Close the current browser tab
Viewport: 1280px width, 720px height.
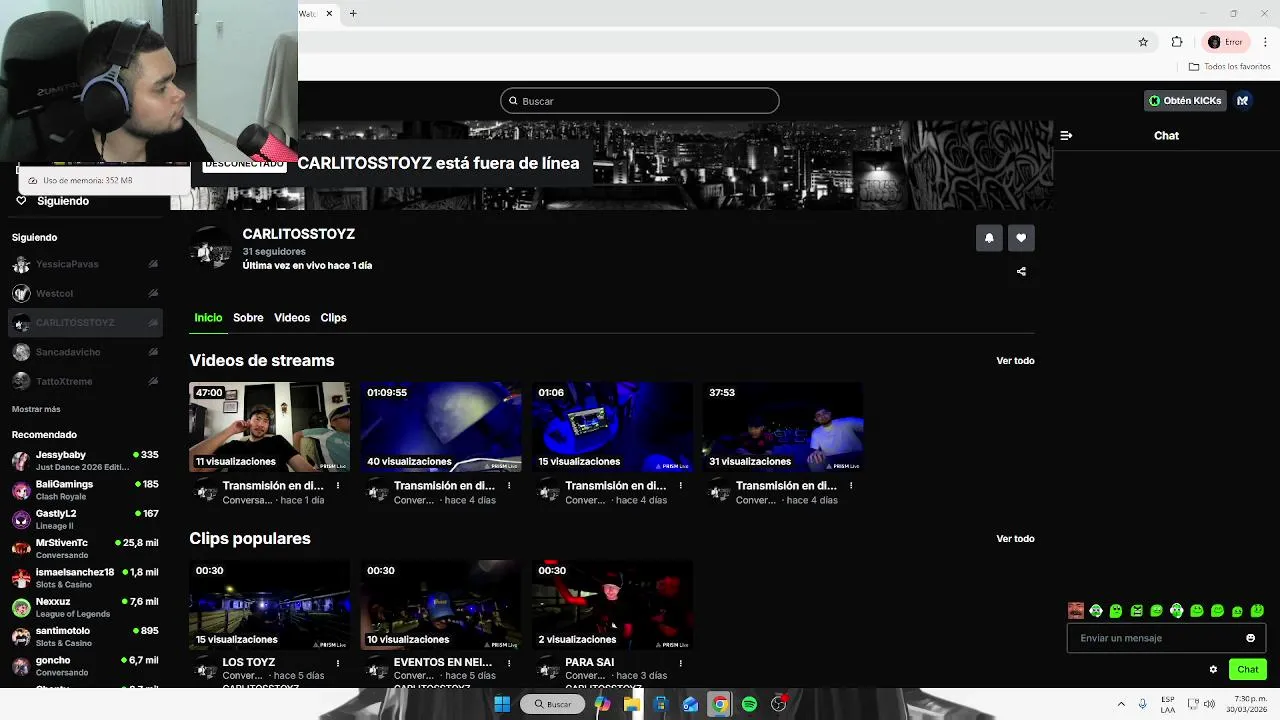[x=328, y=13]
